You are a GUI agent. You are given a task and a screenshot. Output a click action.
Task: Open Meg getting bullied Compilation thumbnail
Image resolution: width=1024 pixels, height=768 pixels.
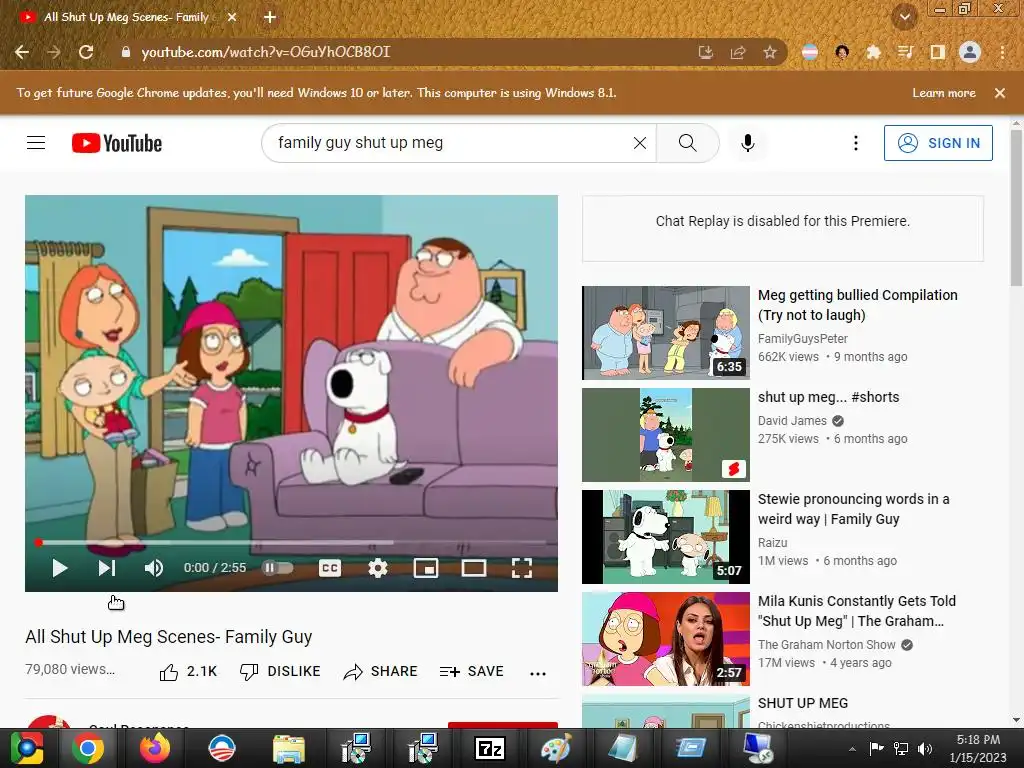(x=665, y=332)
